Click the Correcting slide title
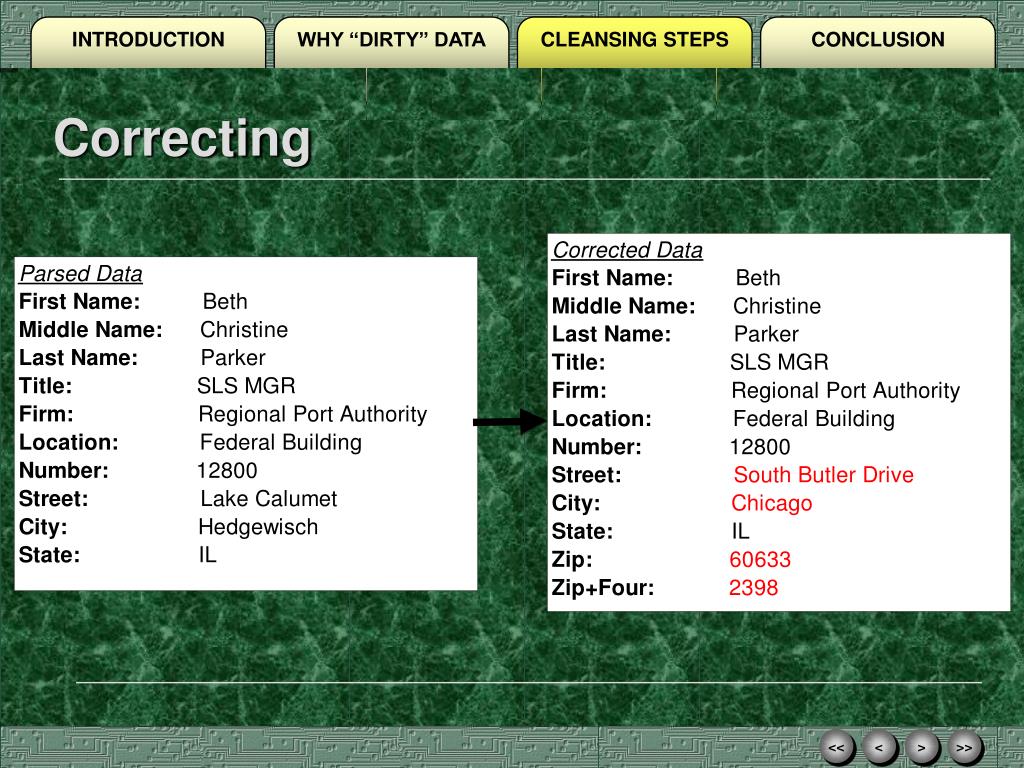This screenshot has width=1024, height=768. (182, 139)
